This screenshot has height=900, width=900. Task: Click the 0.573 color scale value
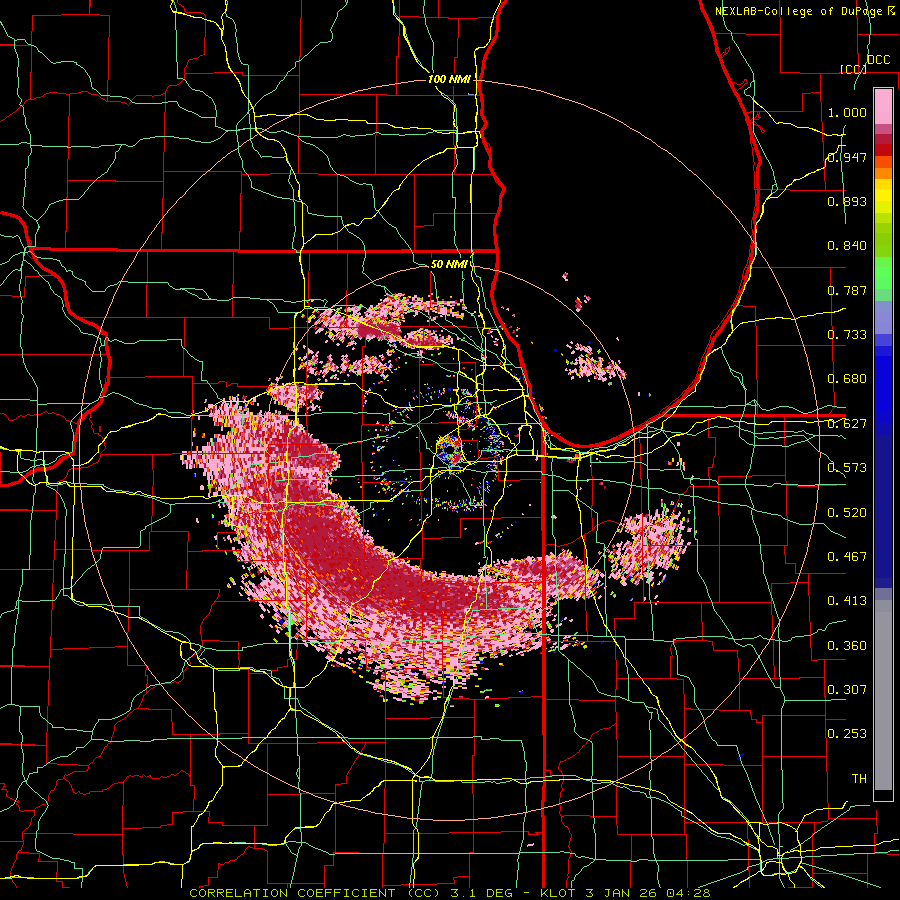coord(847,468)
